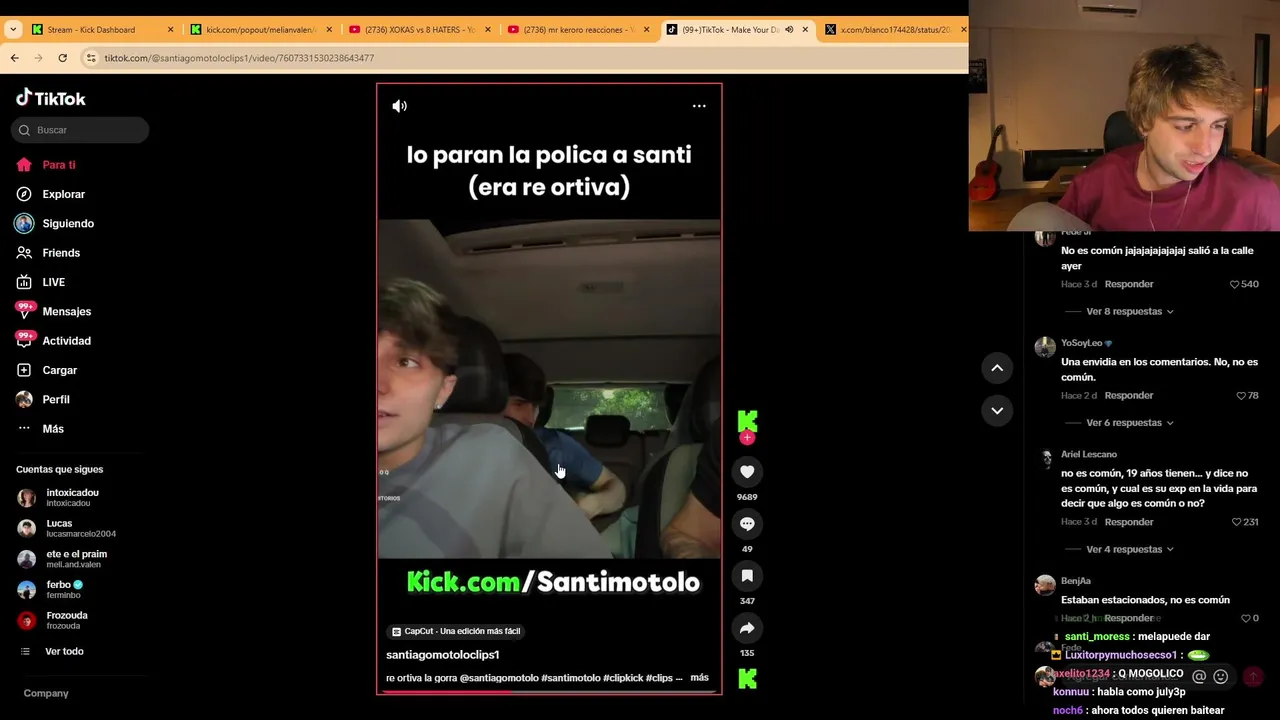Switch to mr keroro reacciones tab
The image size is (1280, 720).
click(579, 30)
